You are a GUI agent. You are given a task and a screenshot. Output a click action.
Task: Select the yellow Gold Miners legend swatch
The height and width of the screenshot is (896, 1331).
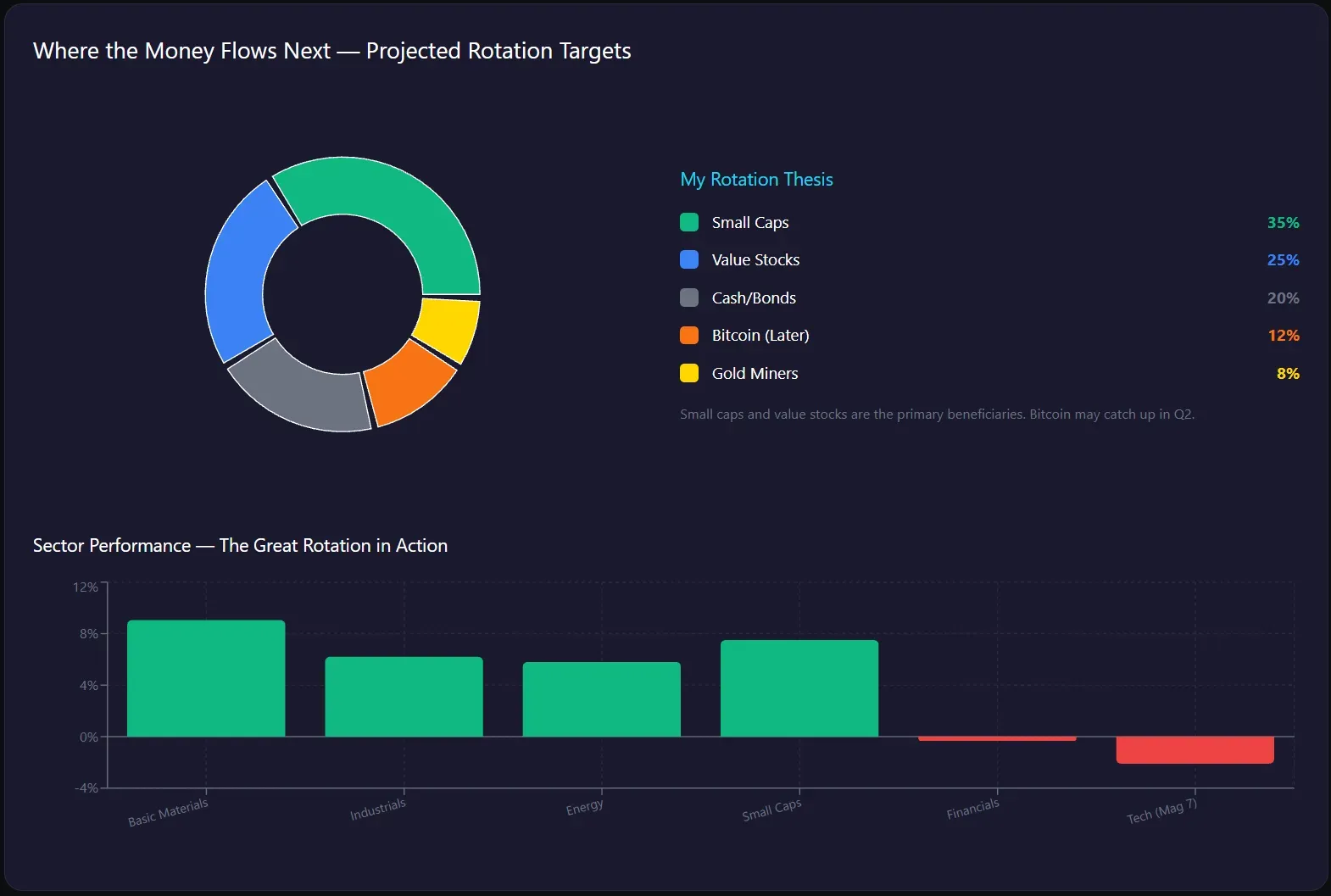(689, 373)
